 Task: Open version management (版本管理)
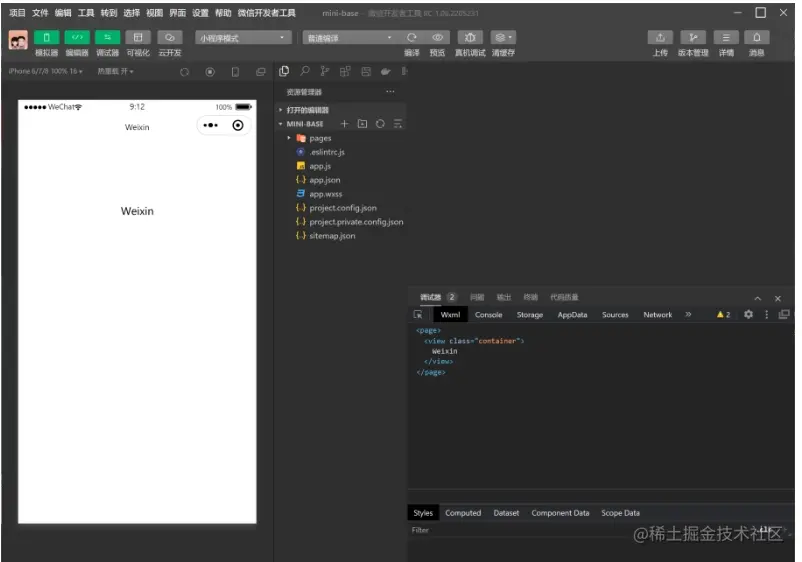[x=693, y=37]
